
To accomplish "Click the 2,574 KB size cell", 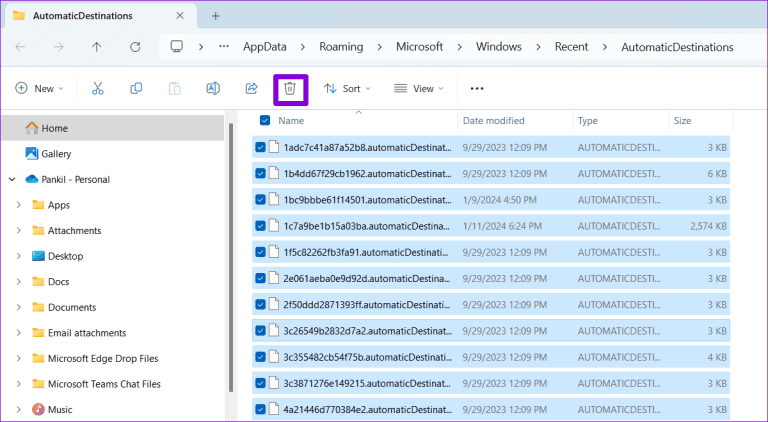I will click(x=708, y=226).
